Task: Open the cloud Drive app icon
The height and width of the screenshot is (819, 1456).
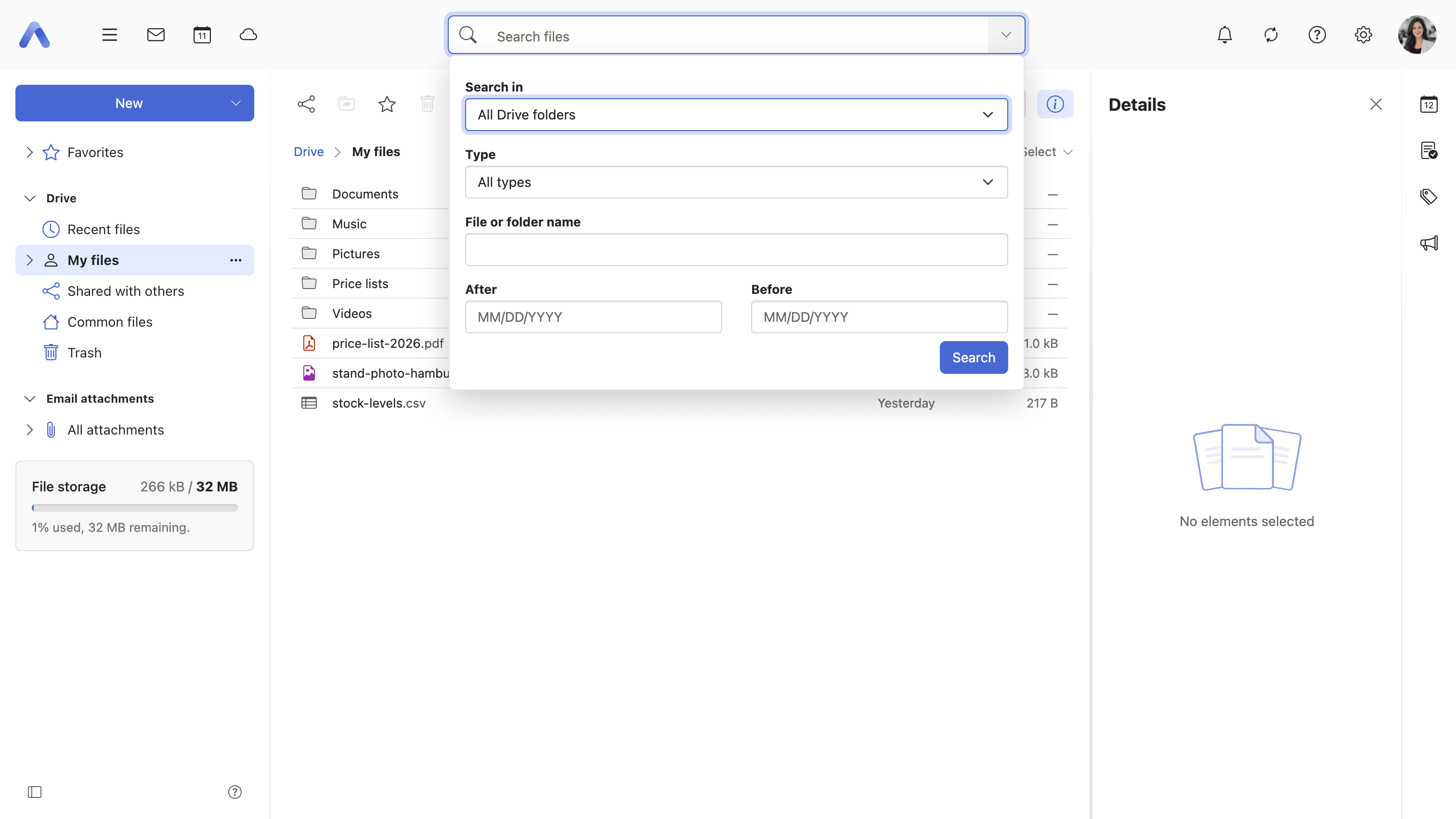Action: 248,35
